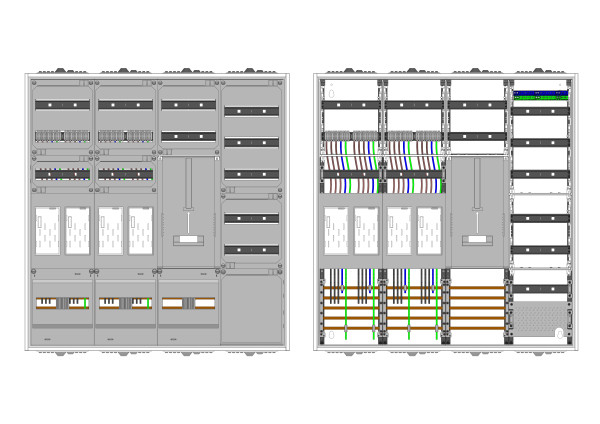Click the round hole on the perforated plate
Viewport: 600px width, 424px height.
coord(558,332)
